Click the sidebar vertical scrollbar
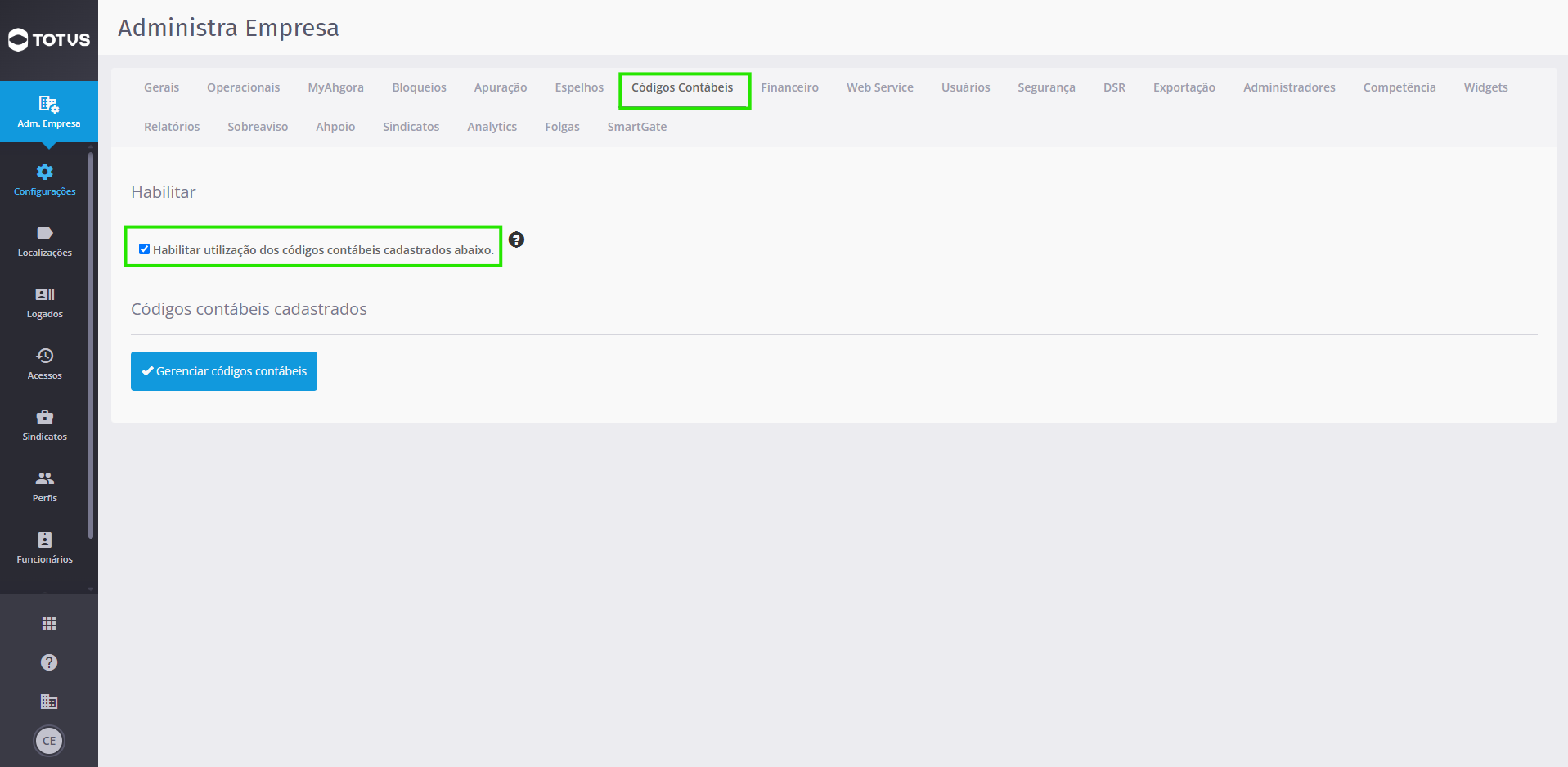The height and width of the screenshot is (767, 1568). tap(91, 345)
